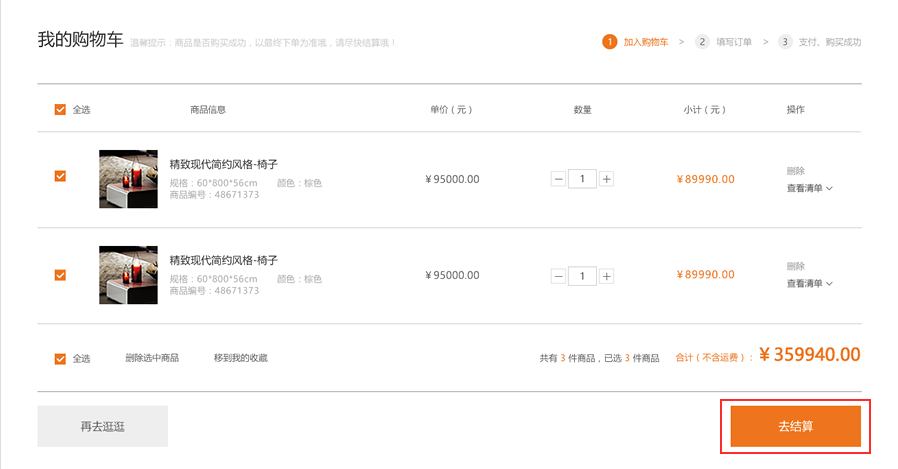The height and width of the screenshot is (469, 898).
Task: Click step 1 加入购物车 circle icon
Action: [x=610, y=42]
